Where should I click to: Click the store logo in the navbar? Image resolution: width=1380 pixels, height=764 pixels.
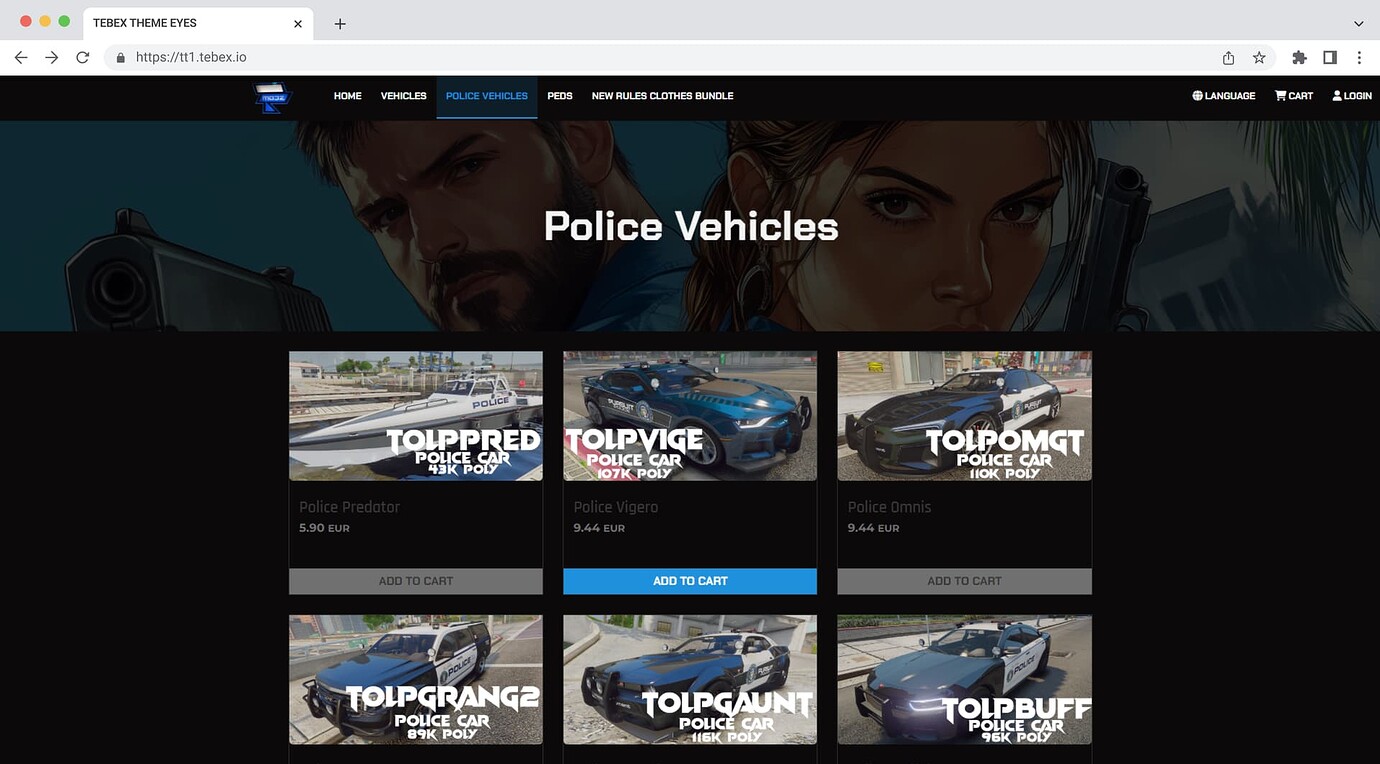tap(271, 97)
